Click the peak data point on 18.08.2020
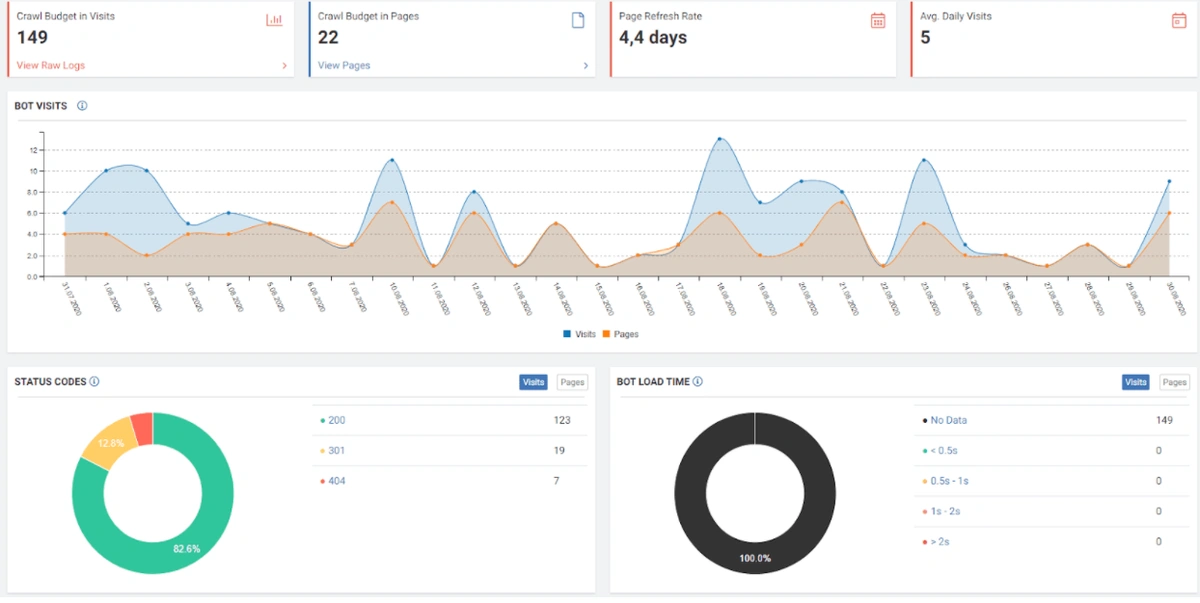1200x603 pixels. (x=719, y=139)
